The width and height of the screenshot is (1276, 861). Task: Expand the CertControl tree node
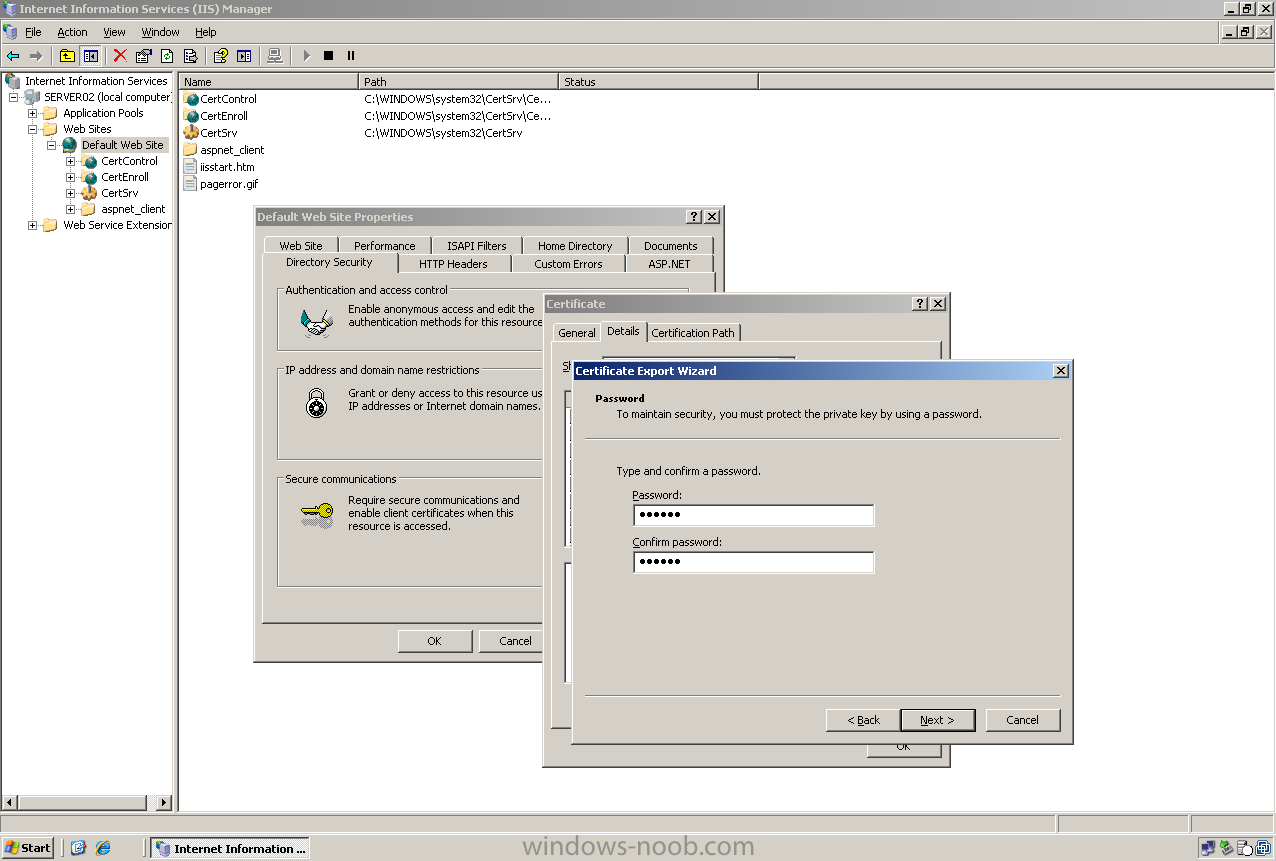71,161
